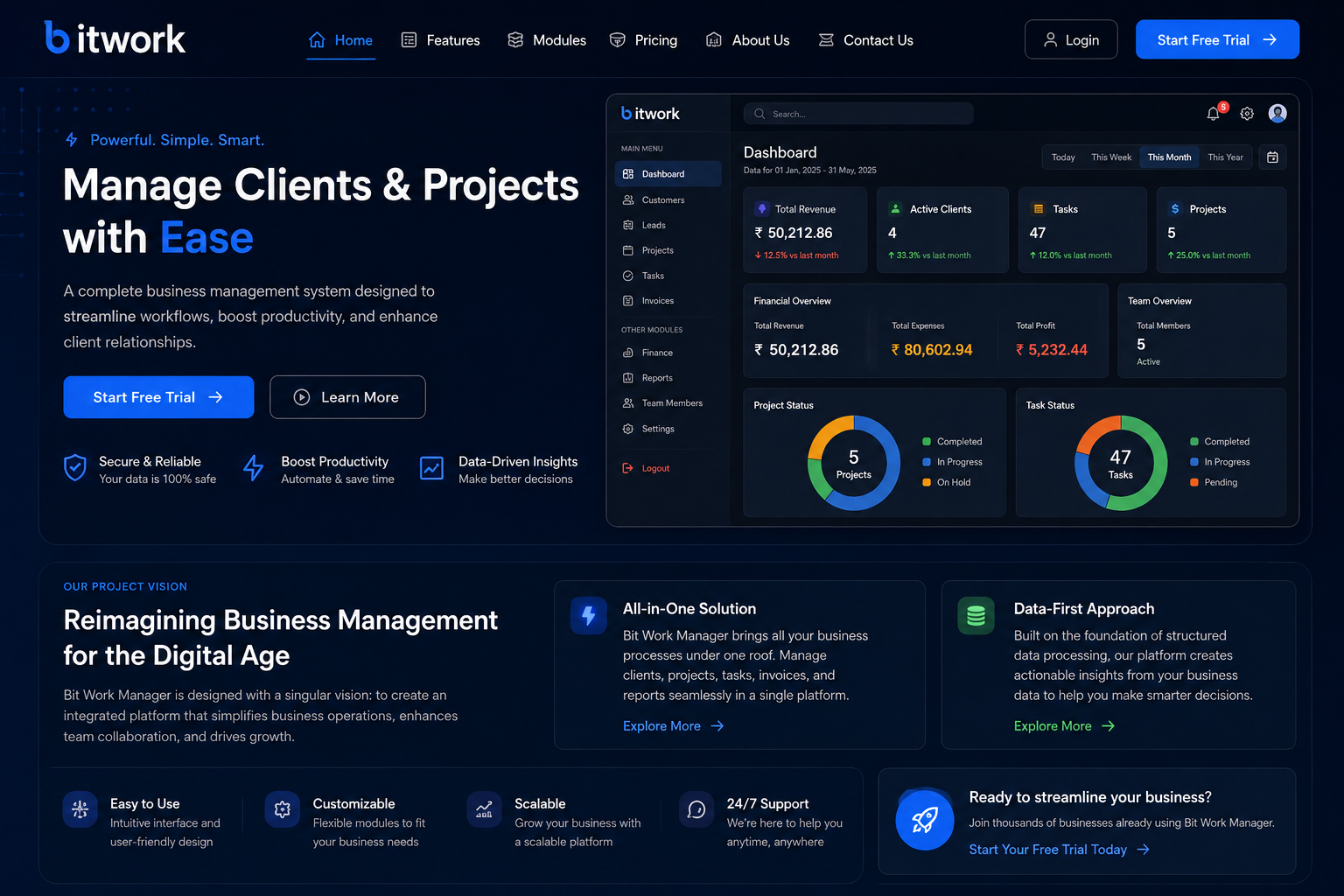Screen dimensions: 1344x896
Task: Select Customers in dashboard sidebar
Action: click(668, 200)
